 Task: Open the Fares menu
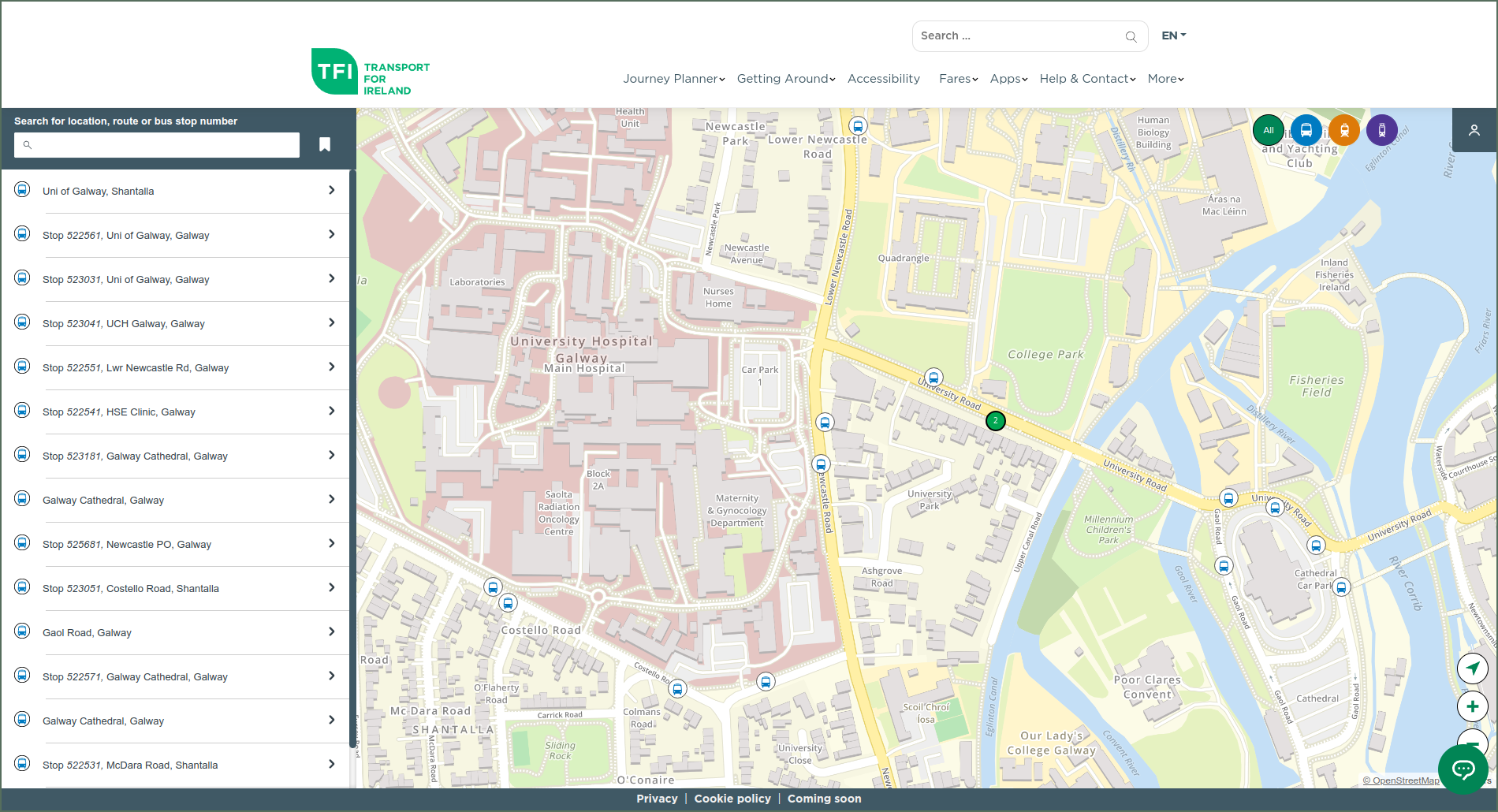(958, 79)
